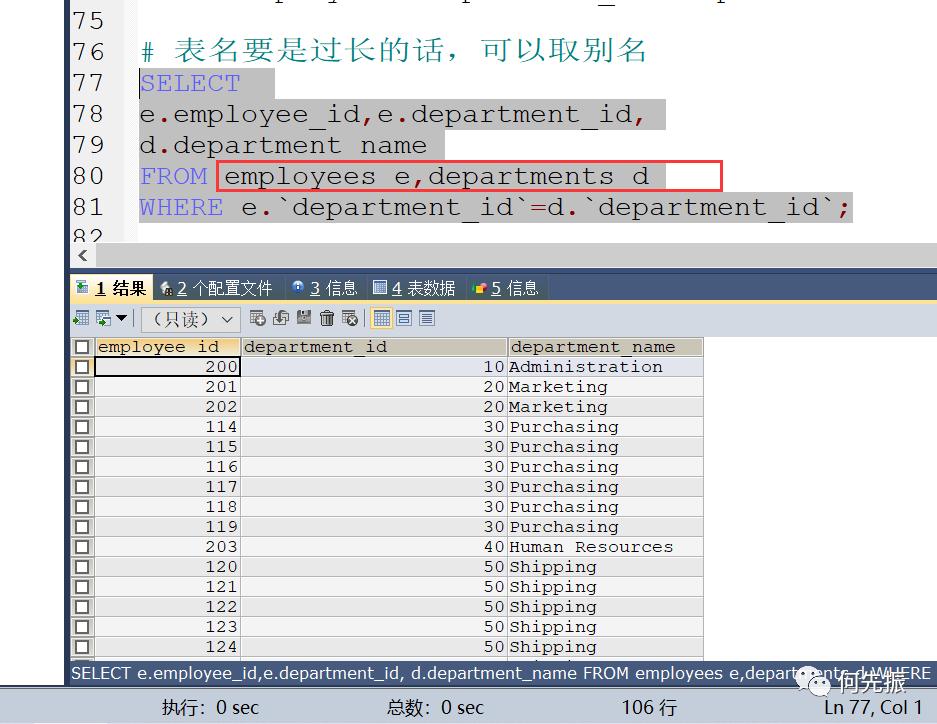Click the d.department_name text on line 79
Image resolution: width=937 pixels, height=724 pixels.
click(283, 146)
